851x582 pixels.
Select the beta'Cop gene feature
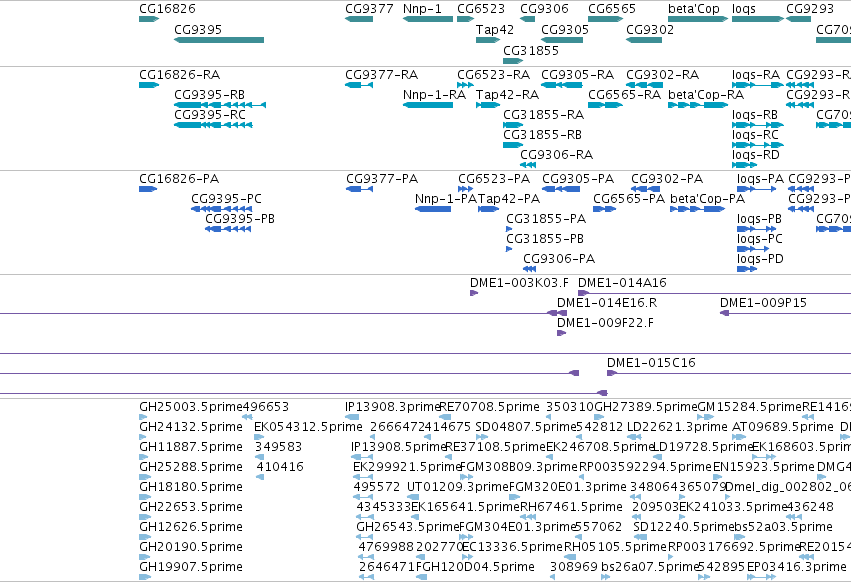pyautogui.click(x=697, y=19)
